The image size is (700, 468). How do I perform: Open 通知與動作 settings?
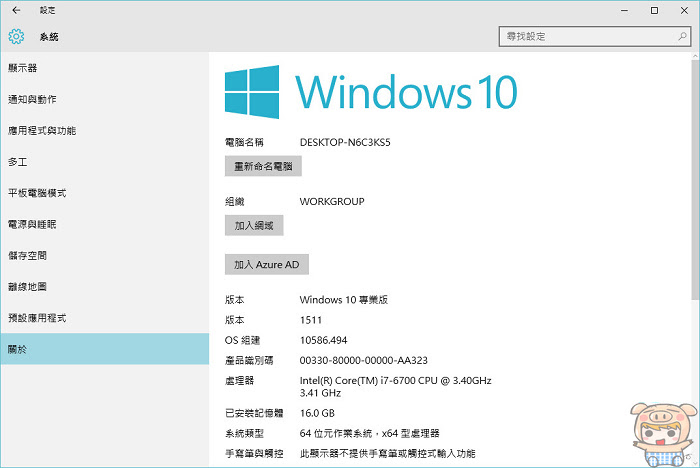click(105, 100)
